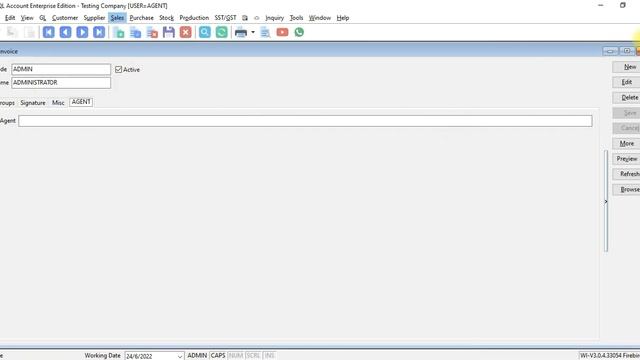Image resolution: width=640 pixels, height=360 pixels.
Task: Open the Working Date dropdown
Action: pos(180,356)
